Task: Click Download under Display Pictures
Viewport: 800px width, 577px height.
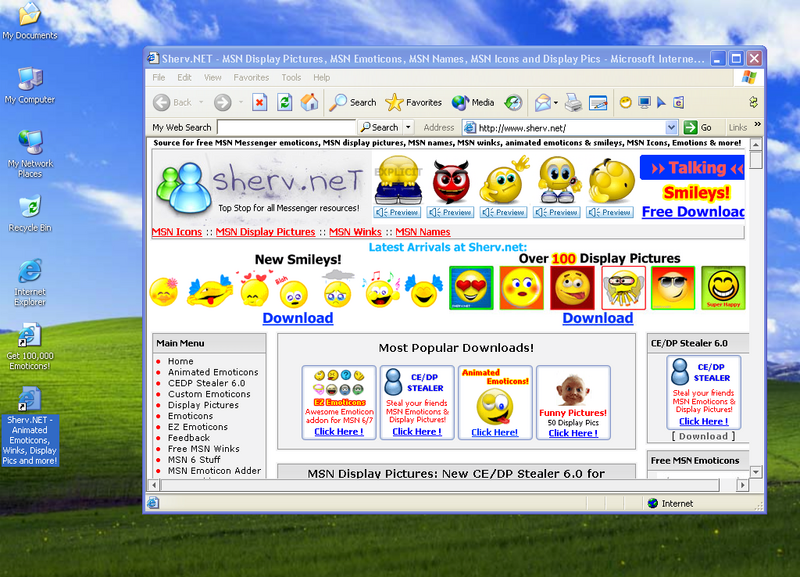Action: tap(598, 318)
